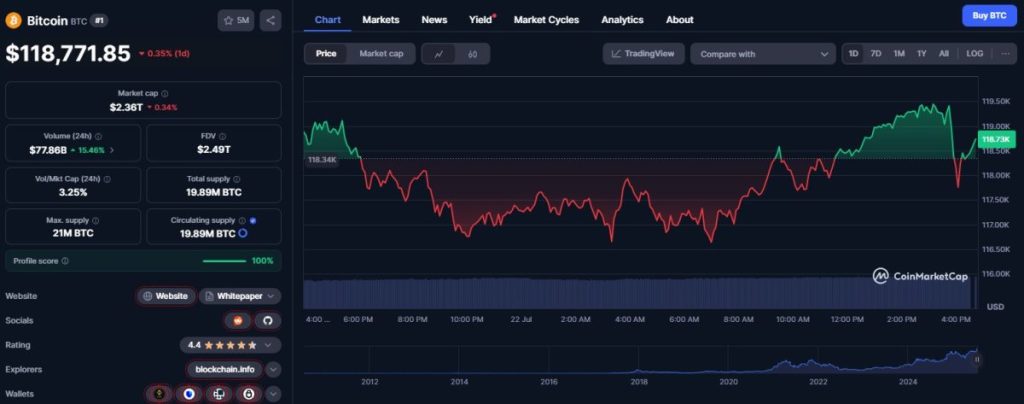Click the volume bars under the chart

[x=639, y=294]
